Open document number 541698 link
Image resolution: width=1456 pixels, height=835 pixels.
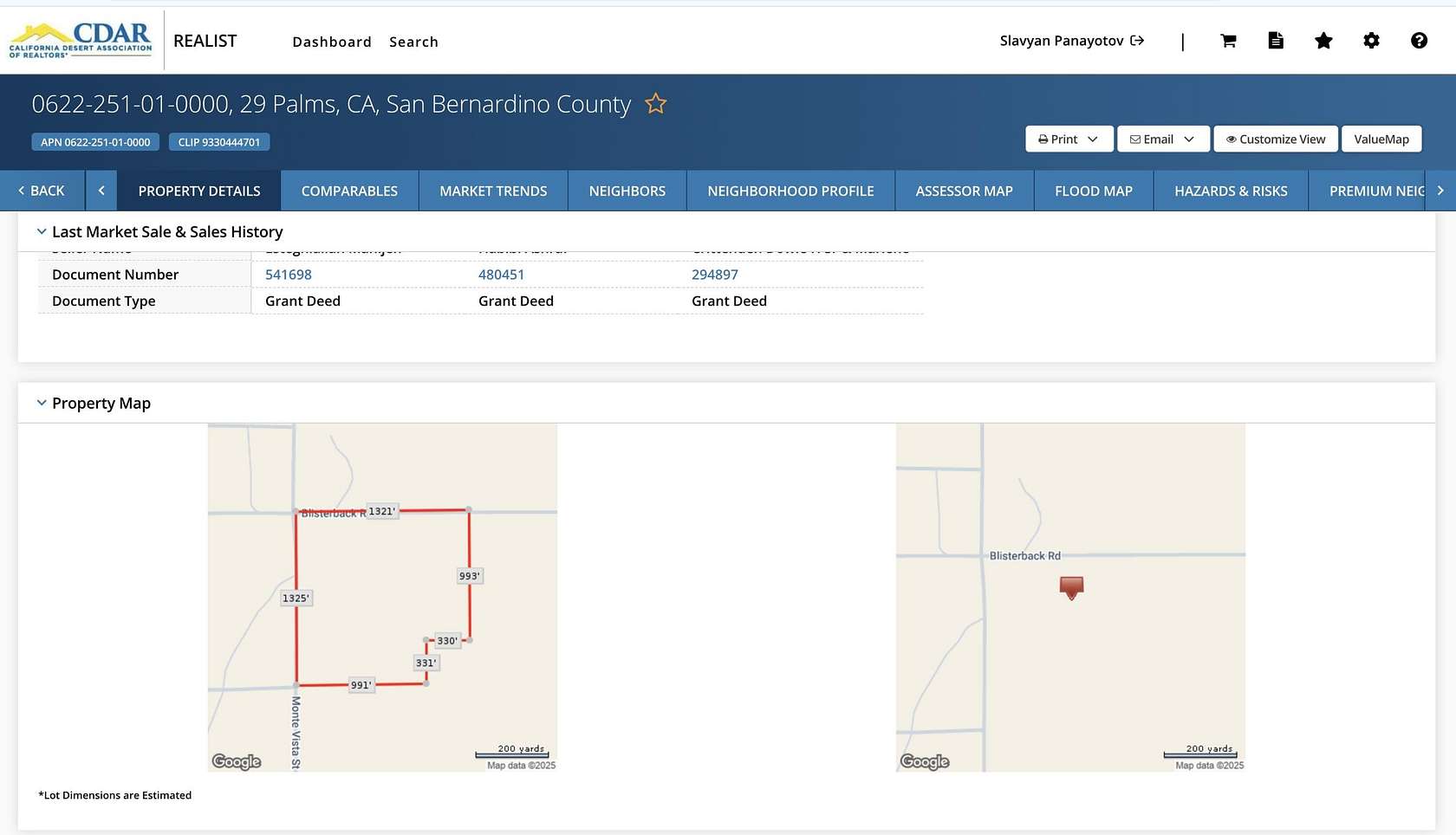coord(288,274)
